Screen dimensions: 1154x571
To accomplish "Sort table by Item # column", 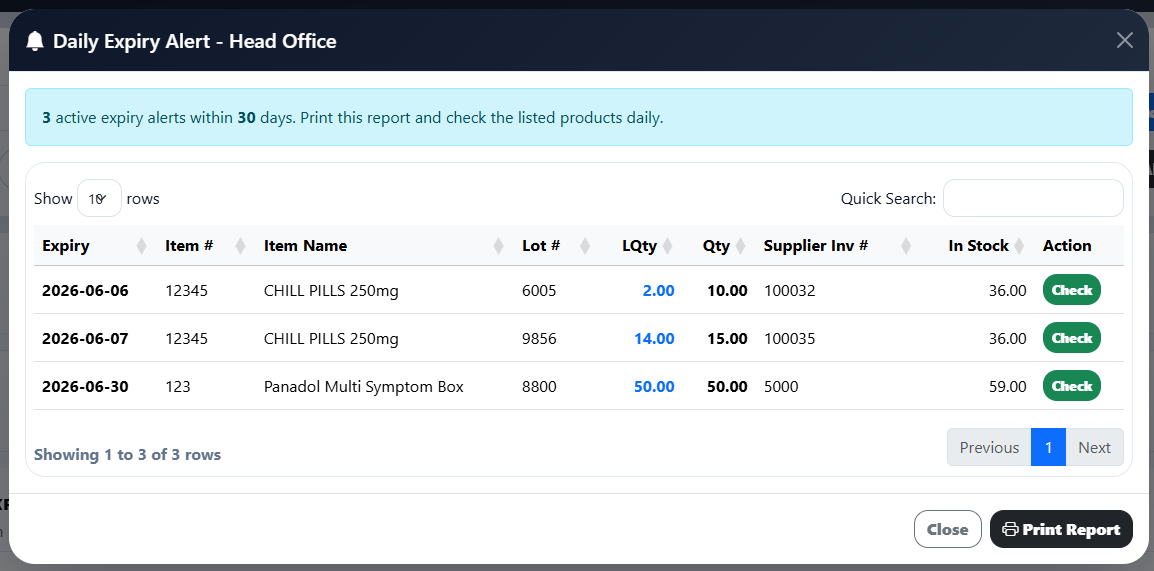I will click(x=205, y=246).
